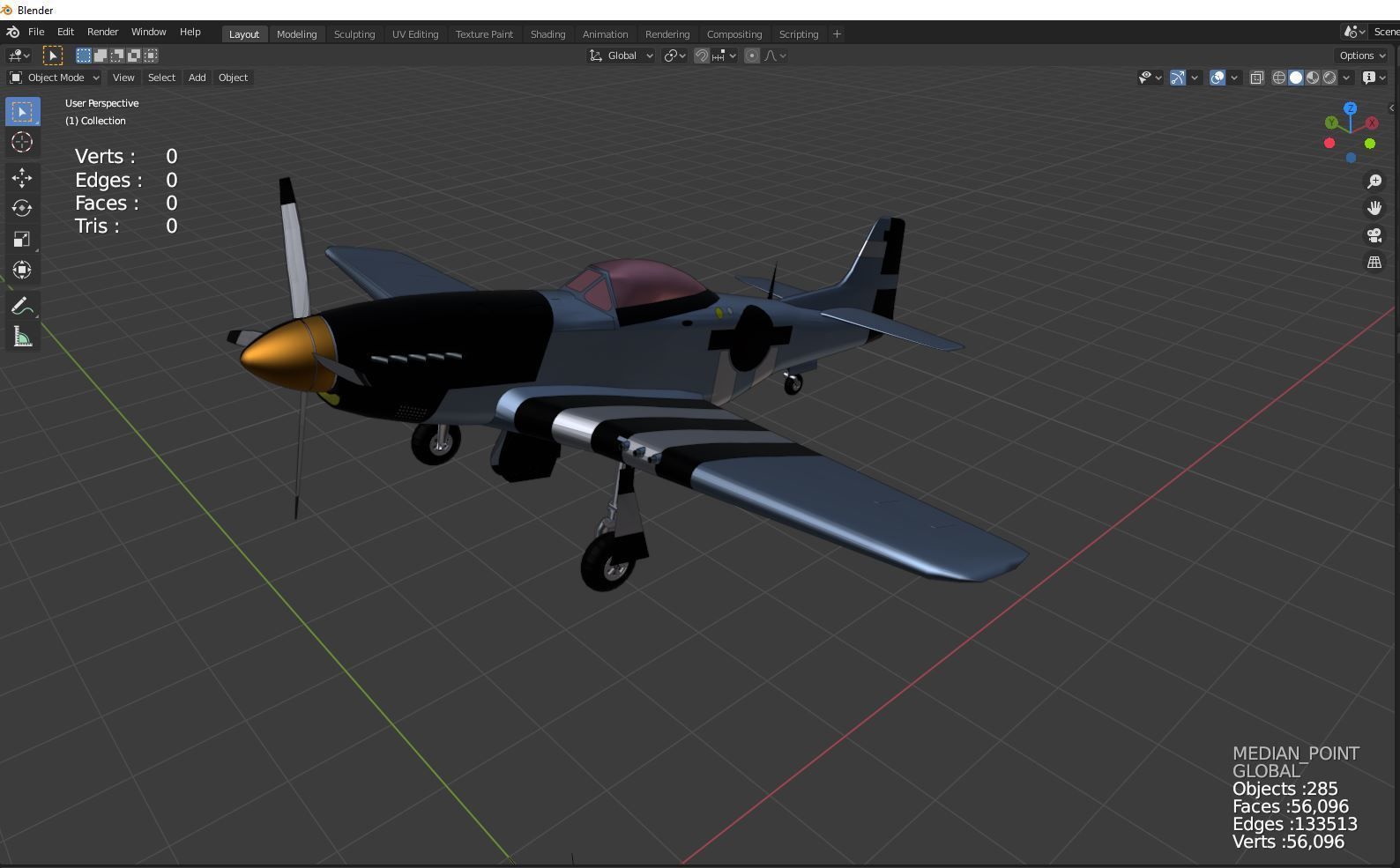Switch to the Shading workspace tab
Image resolution: width=1400 pixels, height=868 pixels.
[x=547, y=34]
